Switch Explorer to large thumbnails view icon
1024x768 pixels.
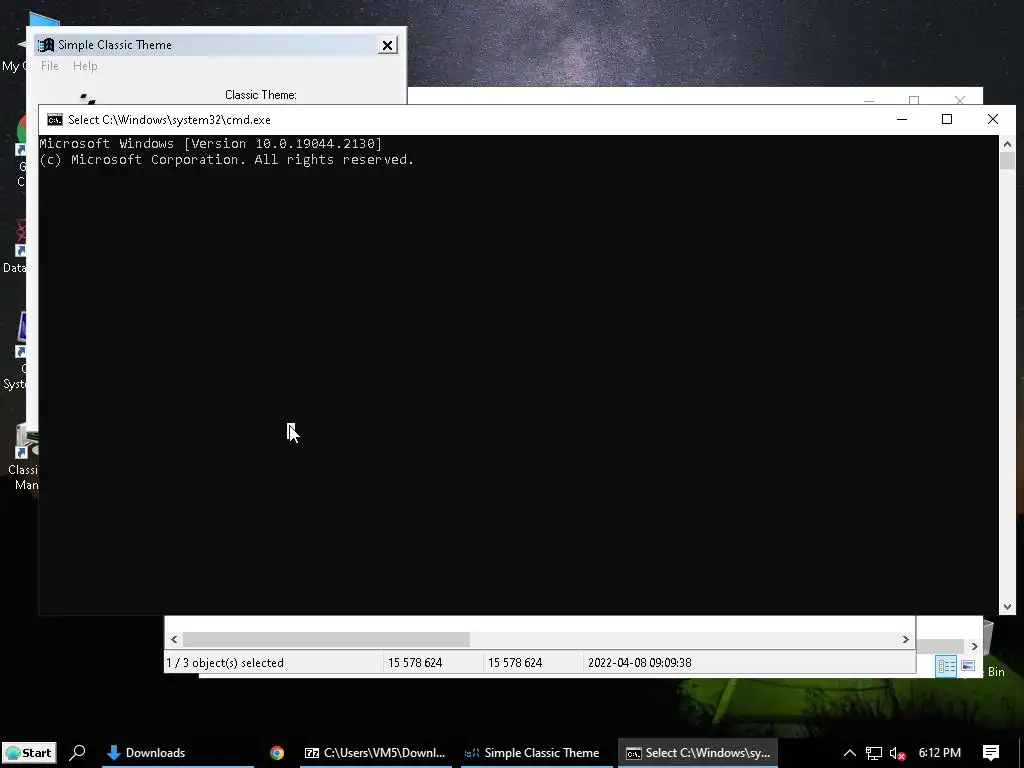click(968, 666)
